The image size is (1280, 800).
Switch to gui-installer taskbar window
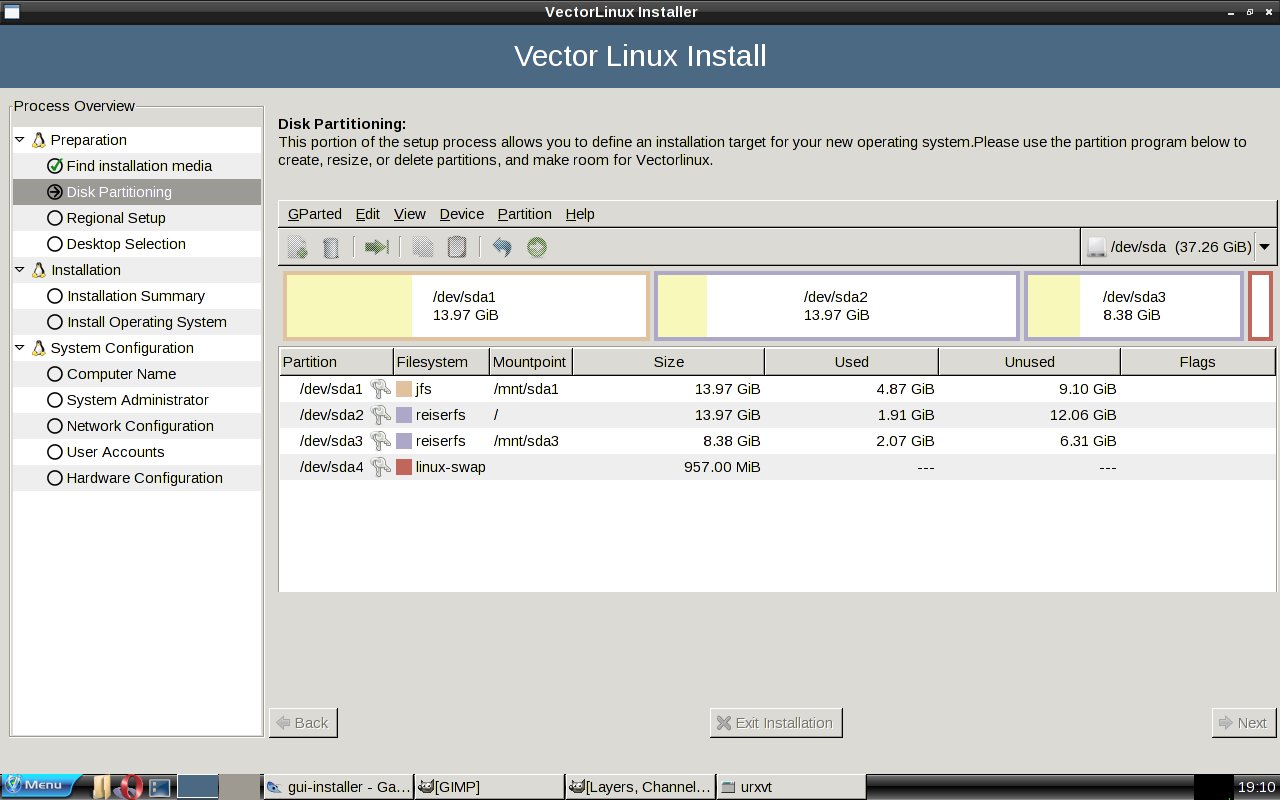click(338, 787)
